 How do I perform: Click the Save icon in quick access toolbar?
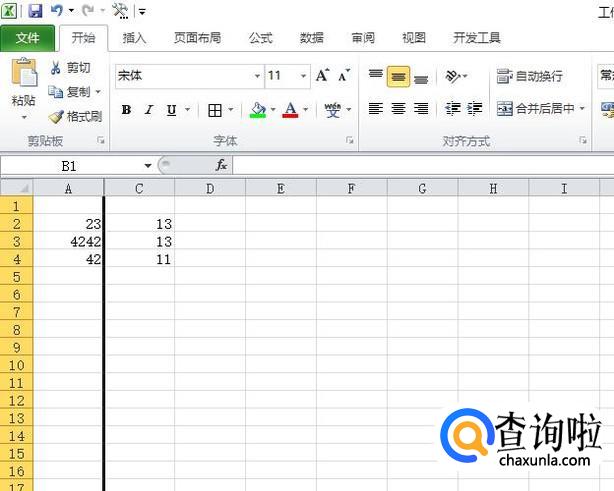click(x=36, y=11)
